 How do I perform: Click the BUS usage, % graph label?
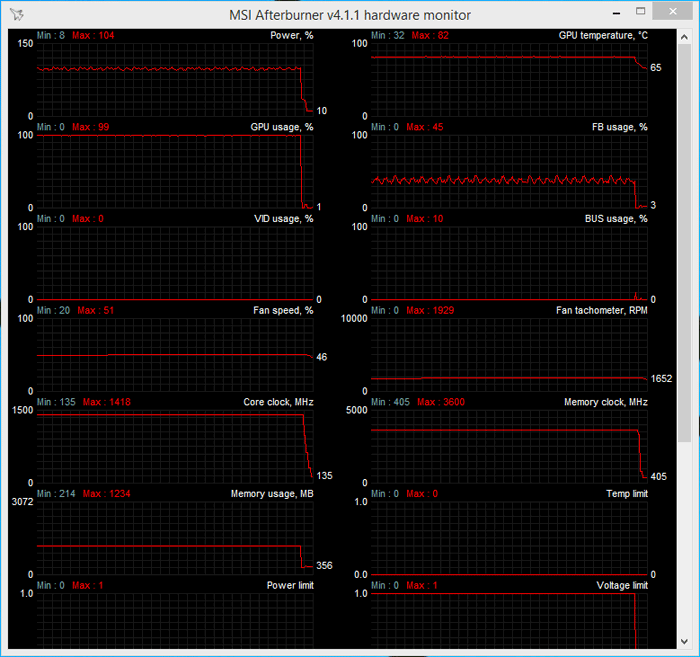pyautogui.click(x=616, y=219)
